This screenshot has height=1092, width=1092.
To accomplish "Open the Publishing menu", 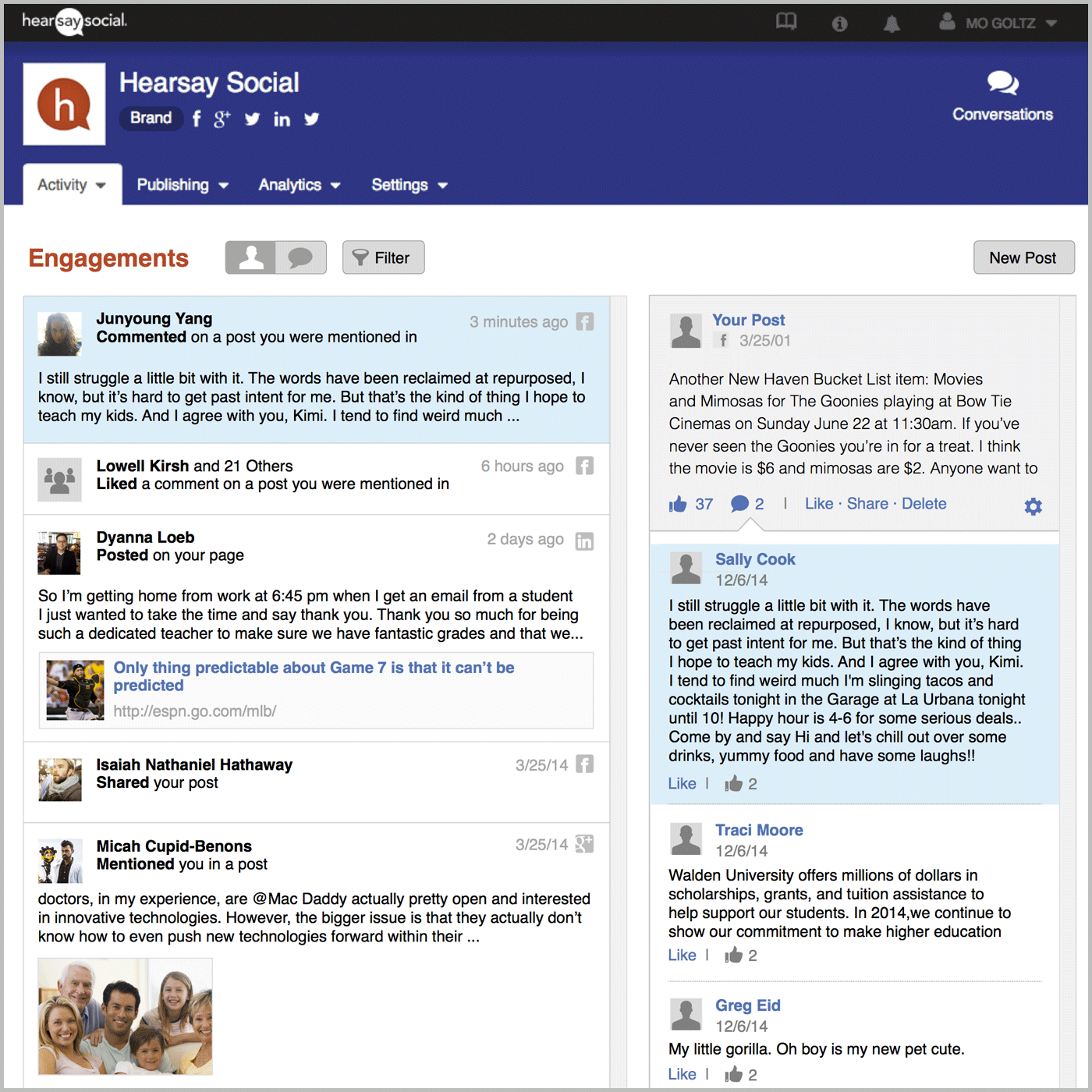I will coord(183,185).
